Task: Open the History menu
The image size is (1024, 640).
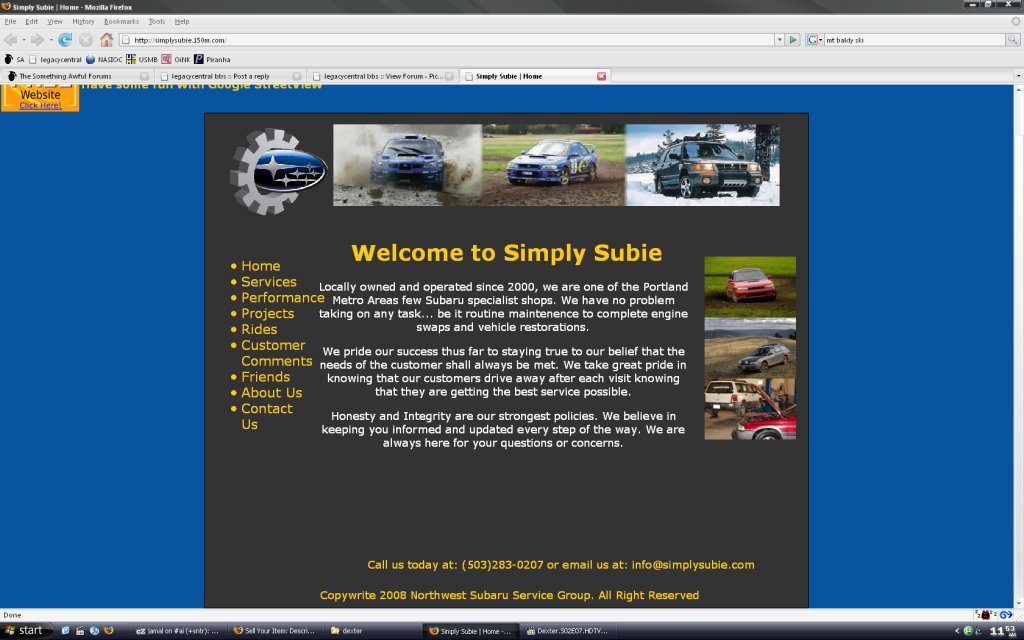Action: [84, 22]
